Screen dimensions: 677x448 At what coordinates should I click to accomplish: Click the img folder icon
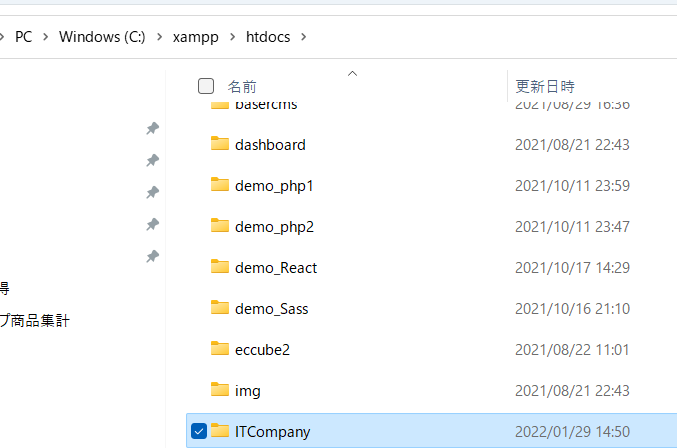(220, 389)
